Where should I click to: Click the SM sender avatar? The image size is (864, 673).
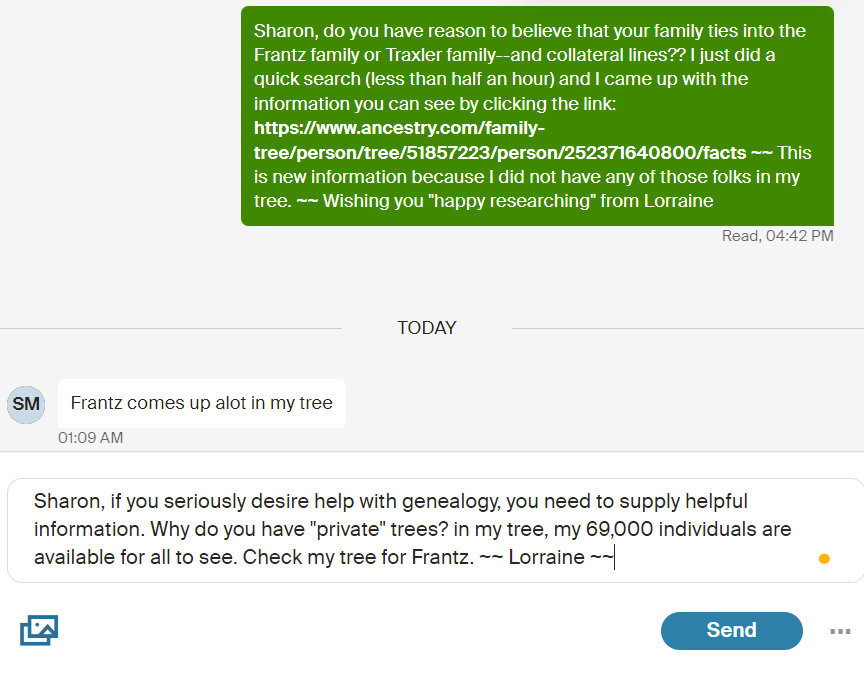[x=26, y=404]
